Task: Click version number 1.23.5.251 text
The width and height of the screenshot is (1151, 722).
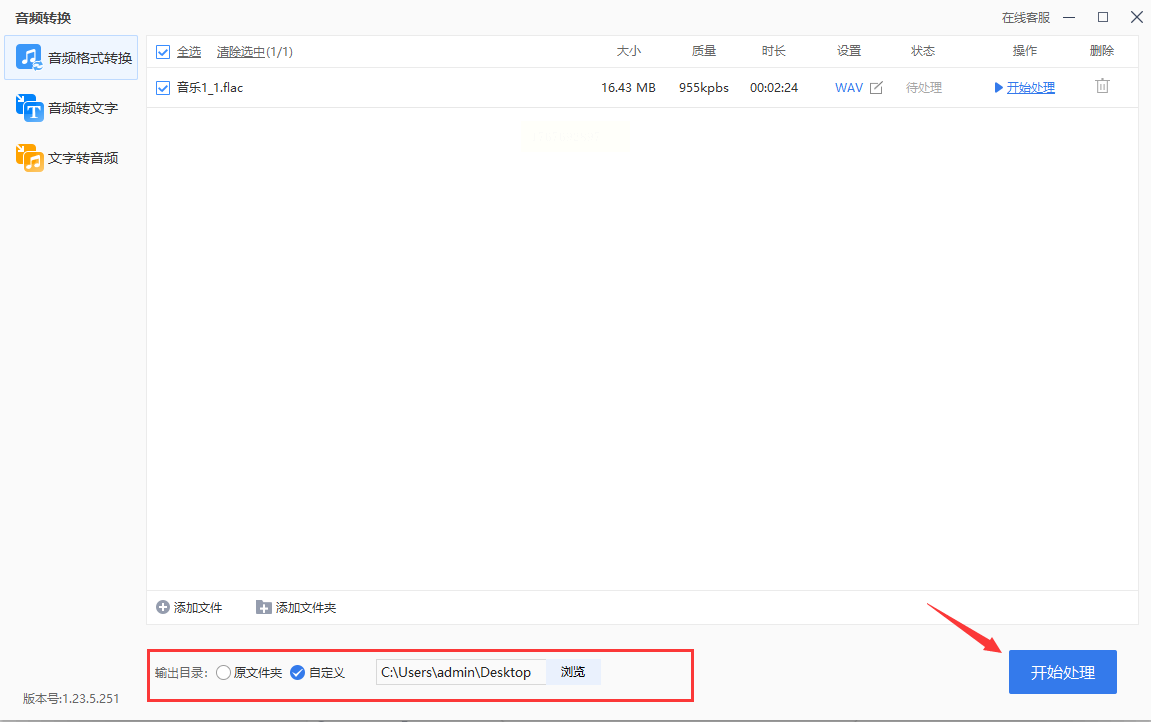Action: tap(71, 699)
